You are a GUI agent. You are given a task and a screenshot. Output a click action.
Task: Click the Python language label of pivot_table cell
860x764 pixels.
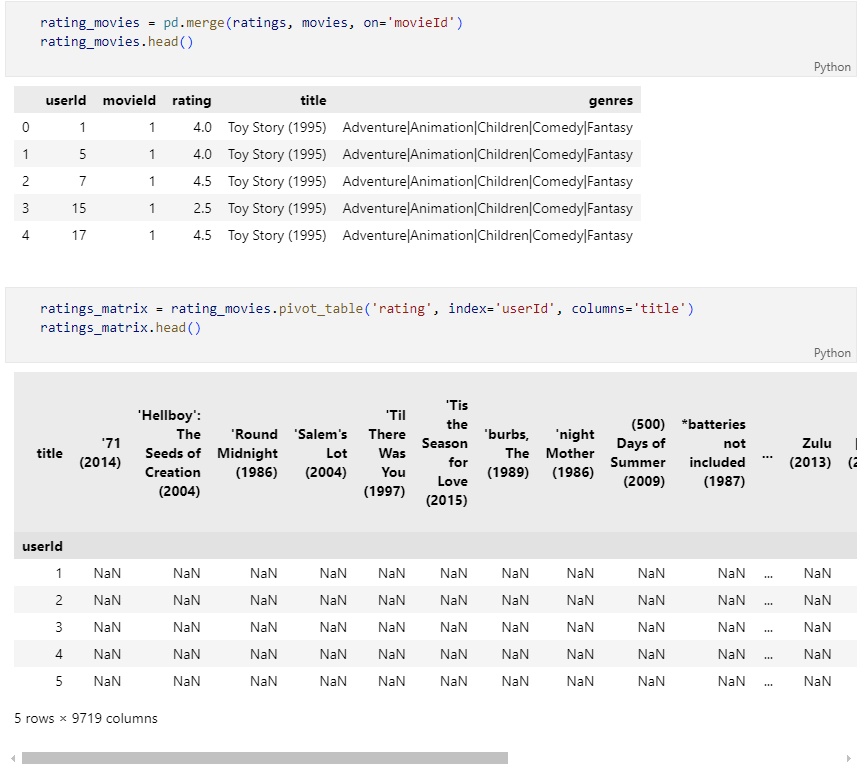click(832, 353)
